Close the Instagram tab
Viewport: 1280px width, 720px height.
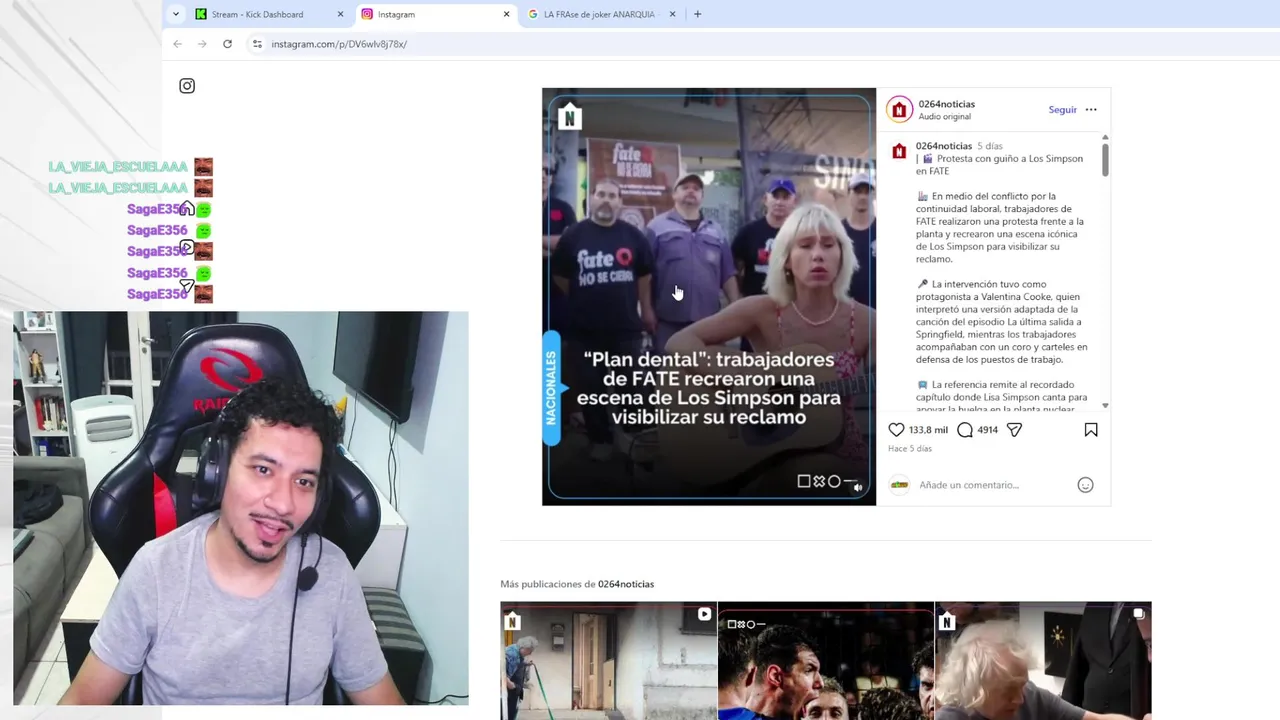[506, 14]
